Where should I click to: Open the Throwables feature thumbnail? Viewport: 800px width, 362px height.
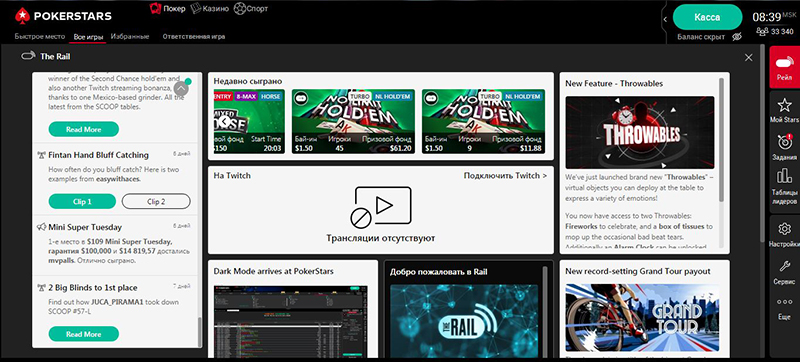(x=640, y=133)
